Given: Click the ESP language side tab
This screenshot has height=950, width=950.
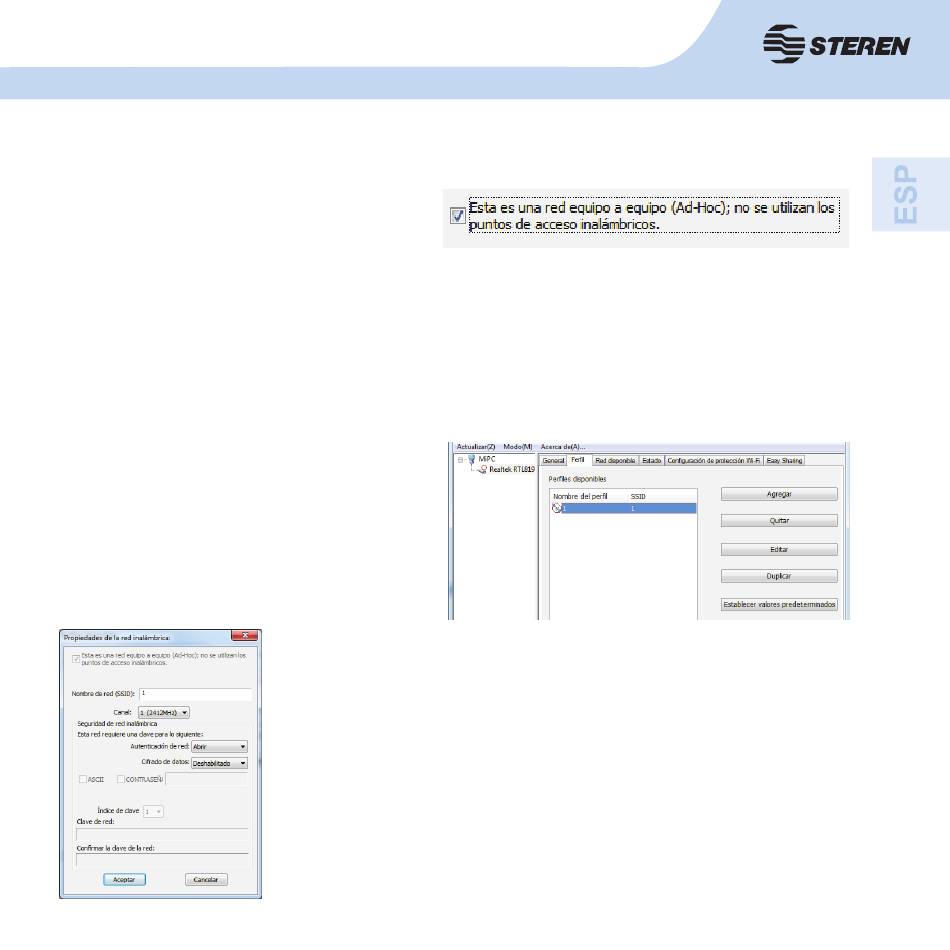Looking at the screenshot, I should click(911, 194).
